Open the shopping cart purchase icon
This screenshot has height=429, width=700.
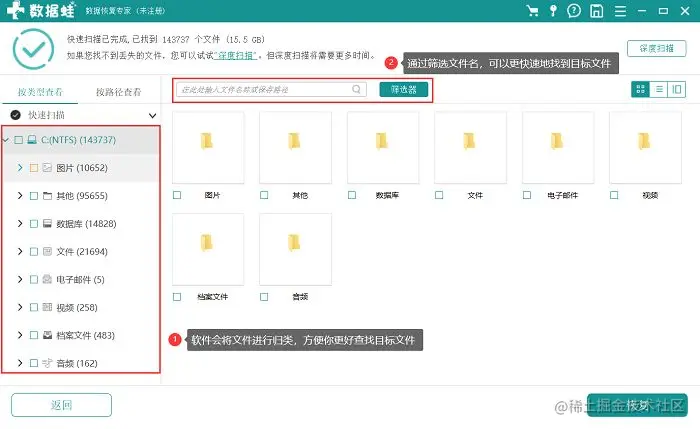pyautogui.click(x=532, y=11)
